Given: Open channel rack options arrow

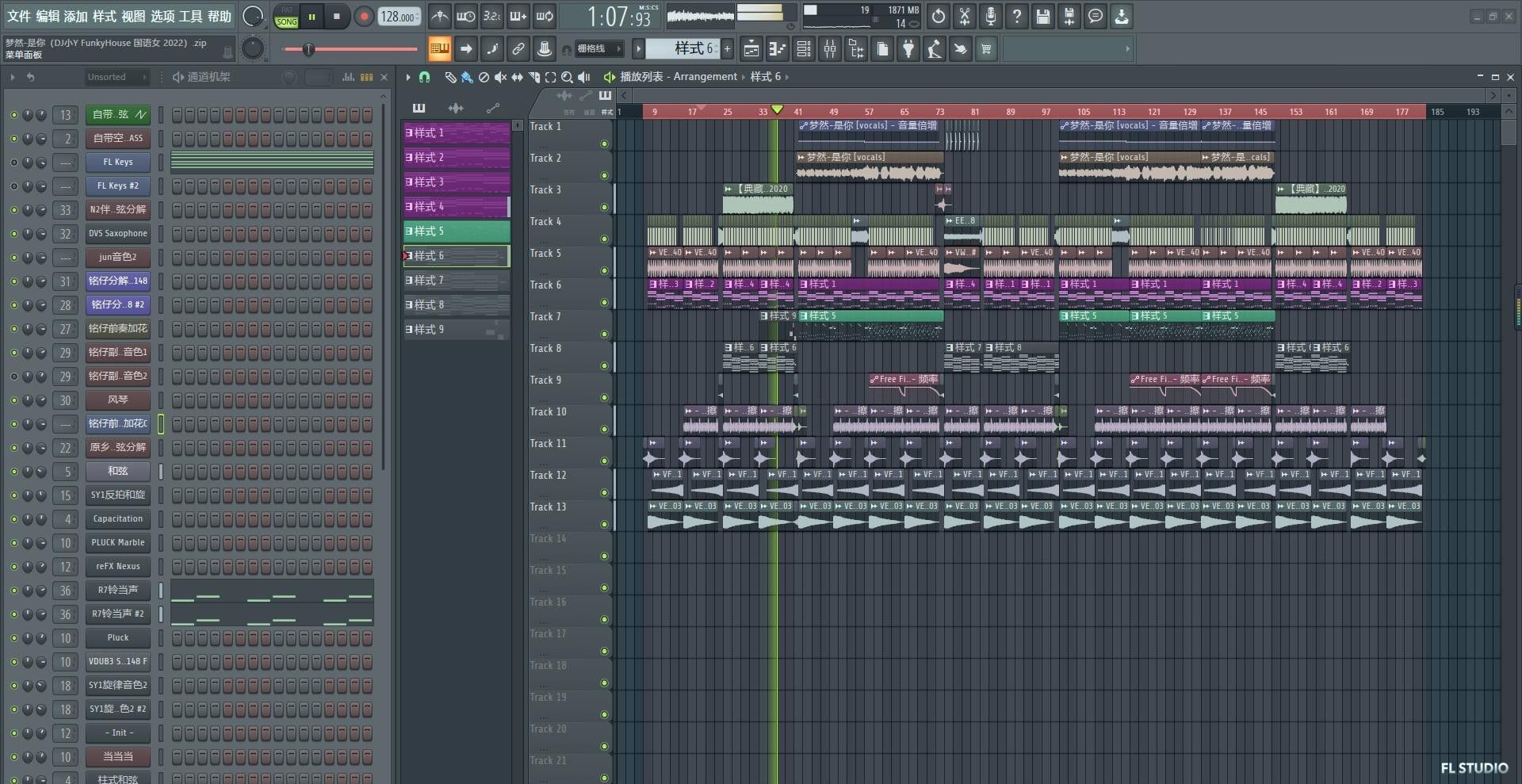Looking at the screenshot, I should pyautogui.click(x=13, y=77).
